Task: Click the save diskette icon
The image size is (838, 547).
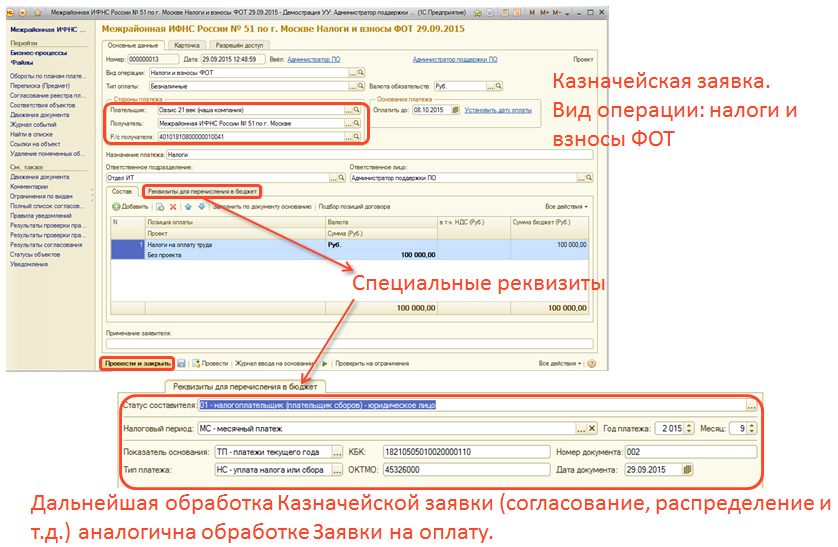Action: click(181, 363)
